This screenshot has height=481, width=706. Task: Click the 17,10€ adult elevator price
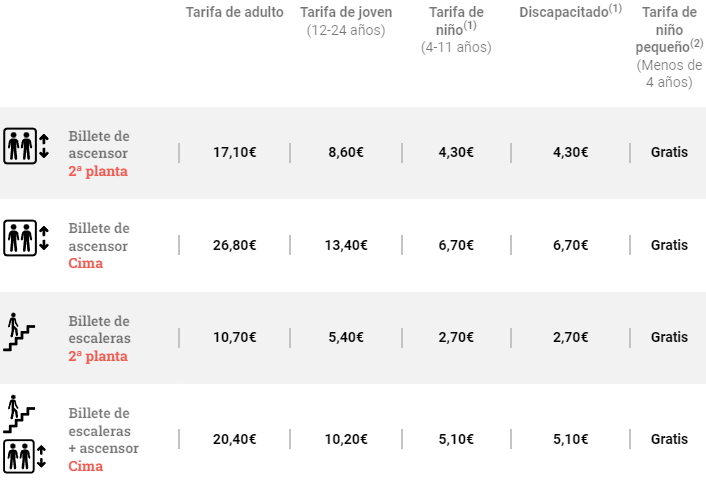click(235, 153)
